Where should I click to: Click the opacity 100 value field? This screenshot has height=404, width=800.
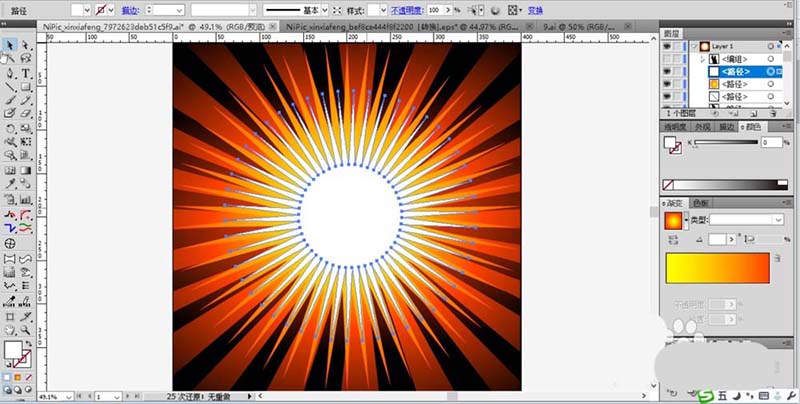(x=435, y=10)
